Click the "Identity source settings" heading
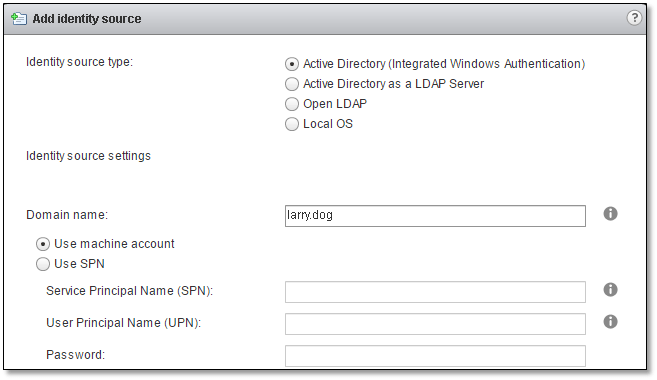This screenshot has height=380, width=657. pyautogui.click(x=88, y=156)
